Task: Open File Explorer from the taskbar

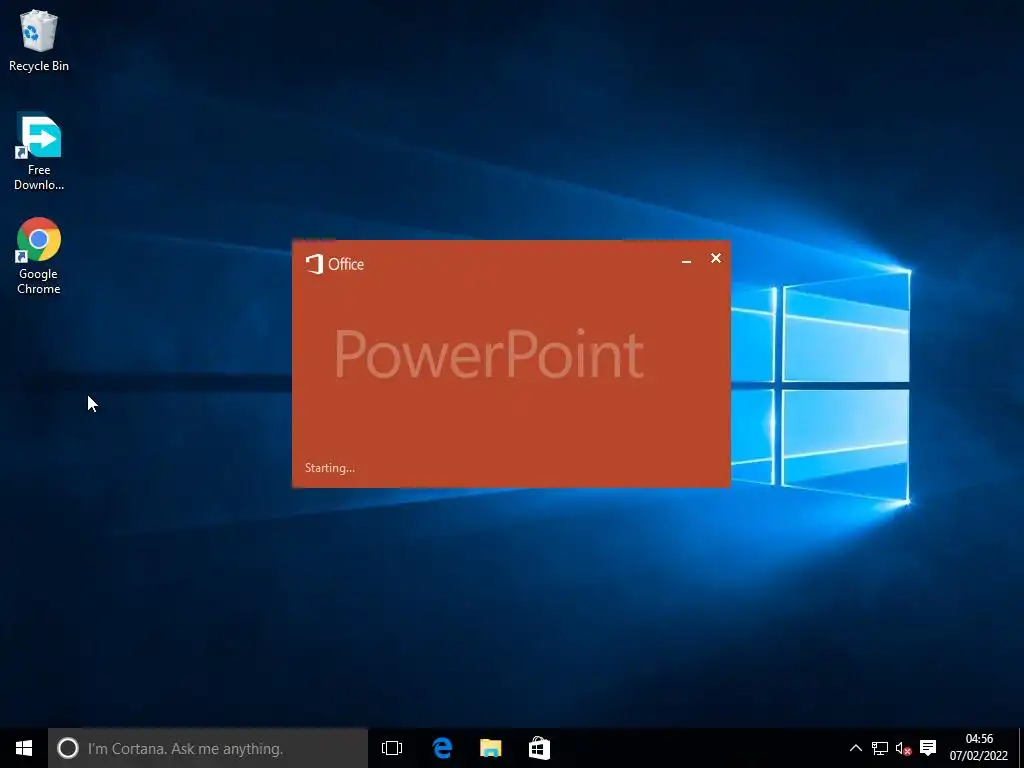Action: (490, 748)
